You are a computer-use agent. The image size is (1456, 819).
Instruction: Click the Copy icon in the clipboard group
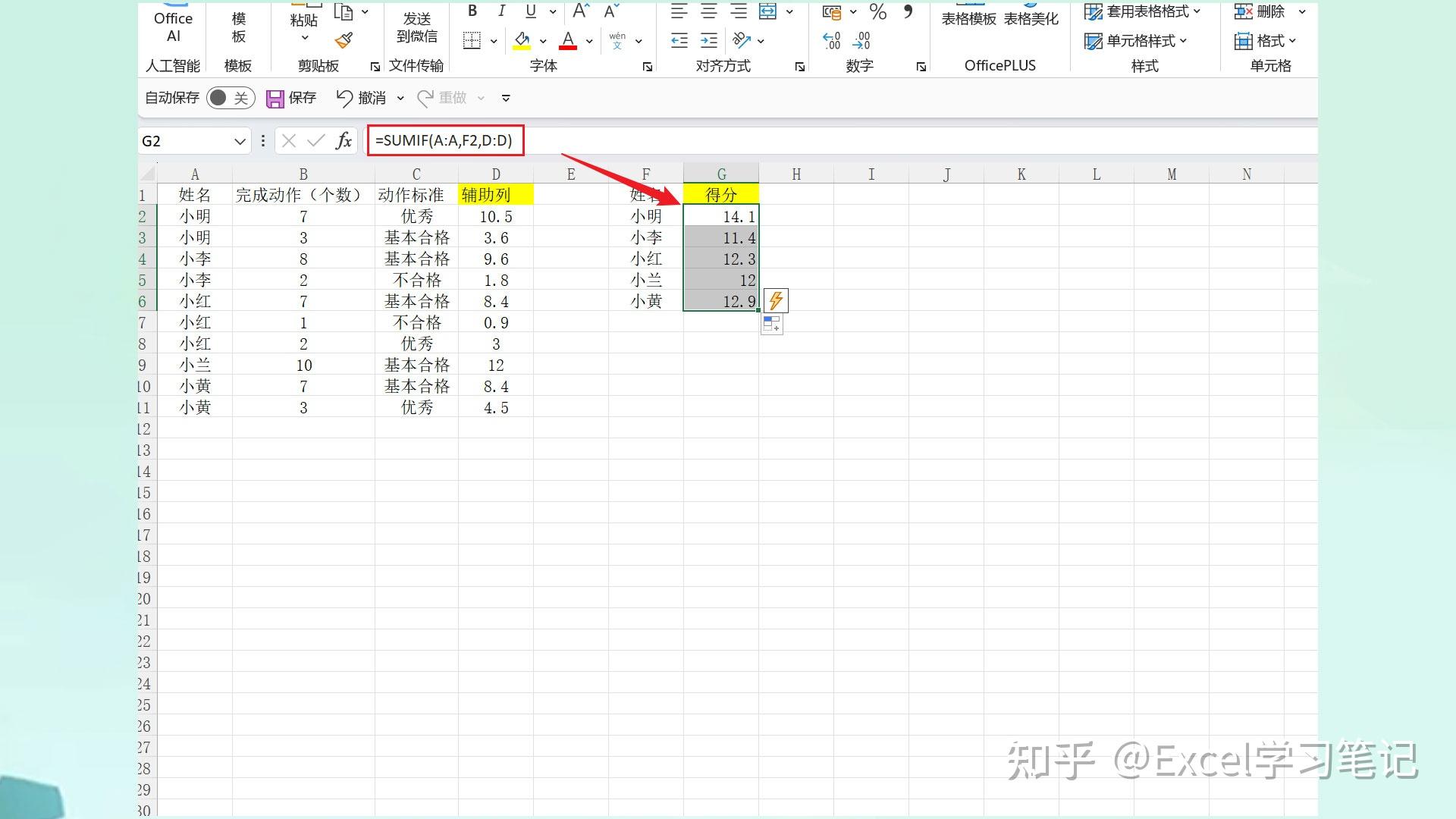[x=344, y=11]
